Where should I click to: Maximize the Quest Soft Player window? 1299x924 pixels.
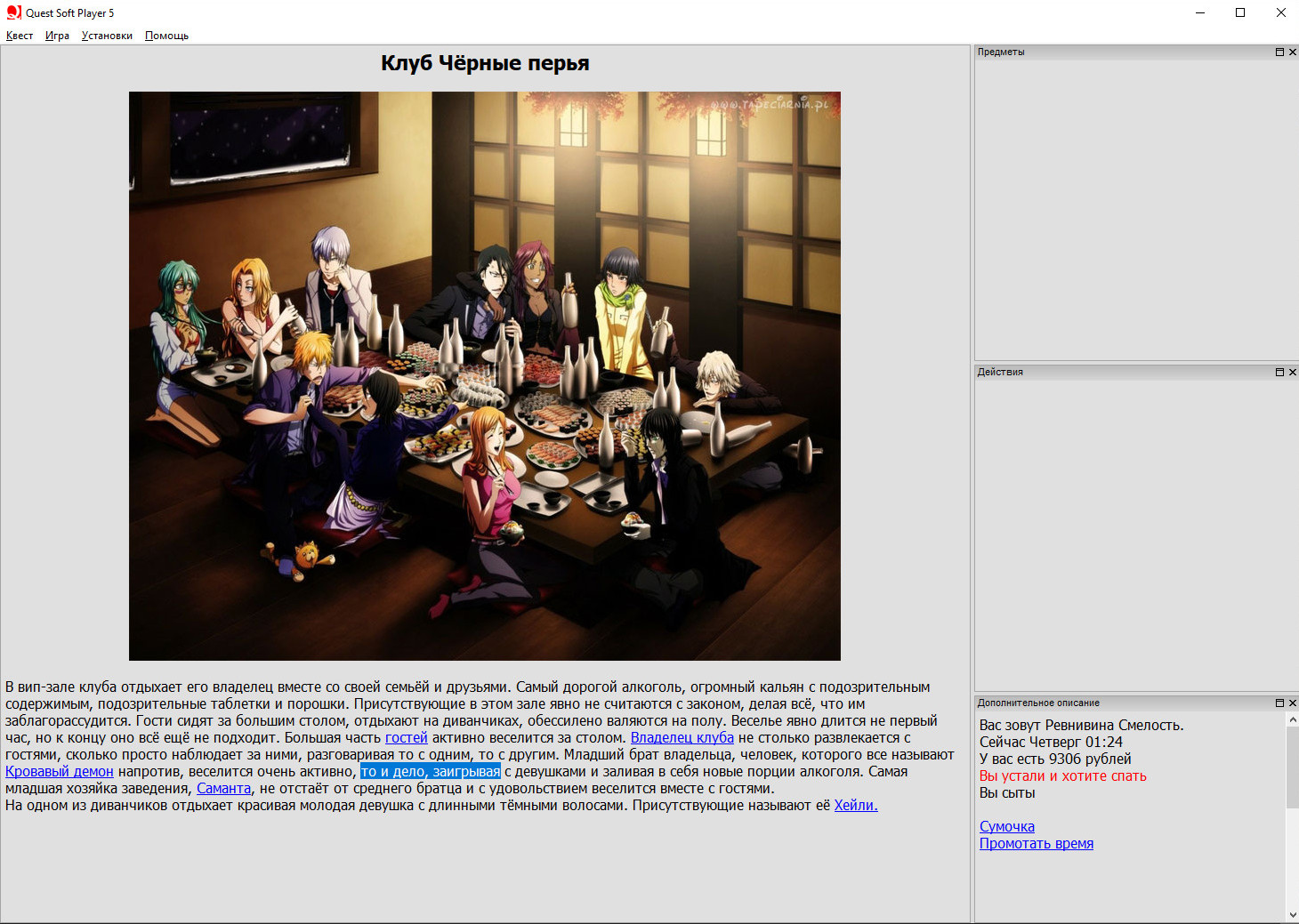point(1240,12)
